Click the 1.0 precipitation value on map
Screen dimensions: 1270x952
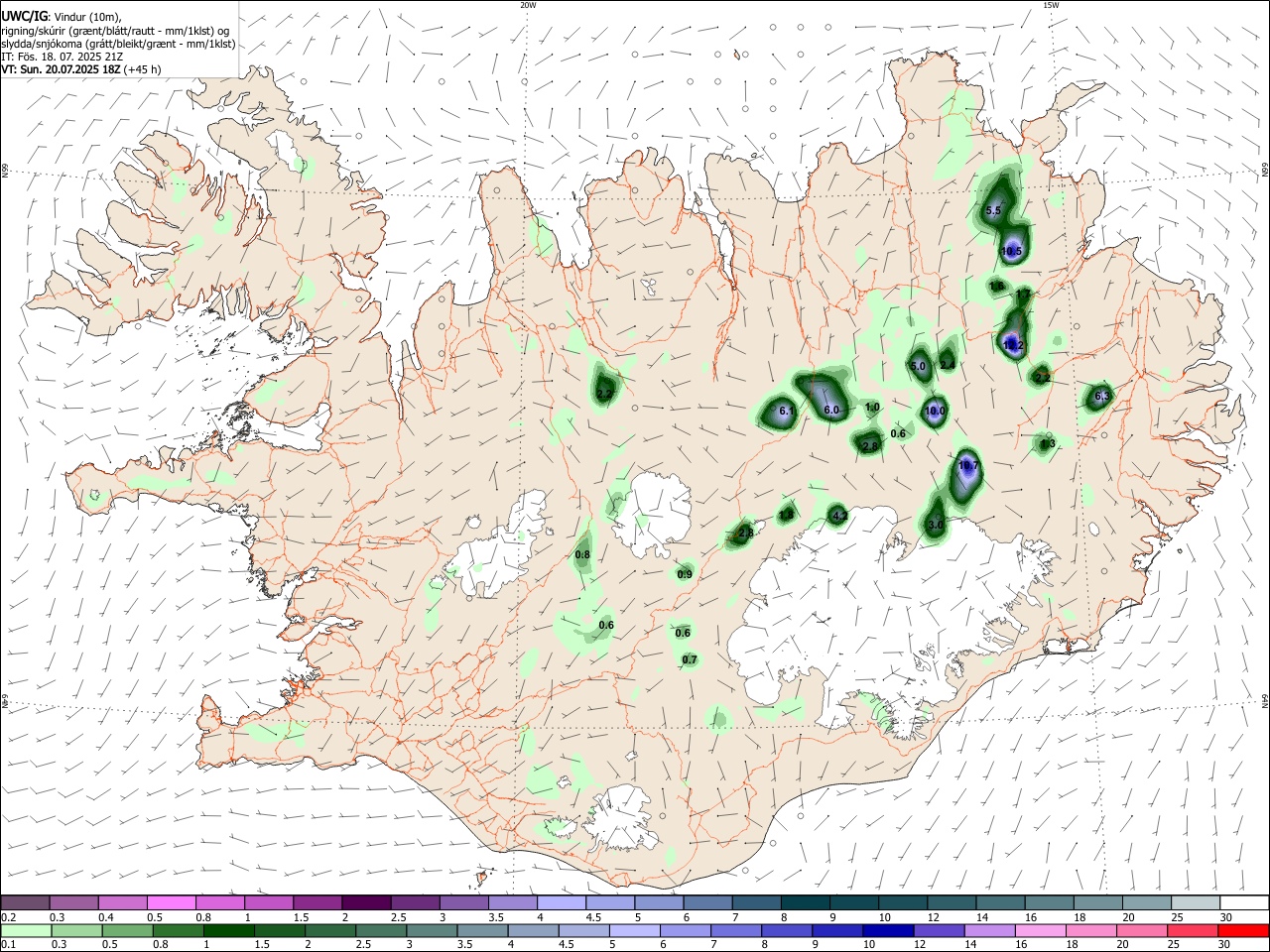coord(872,407)
